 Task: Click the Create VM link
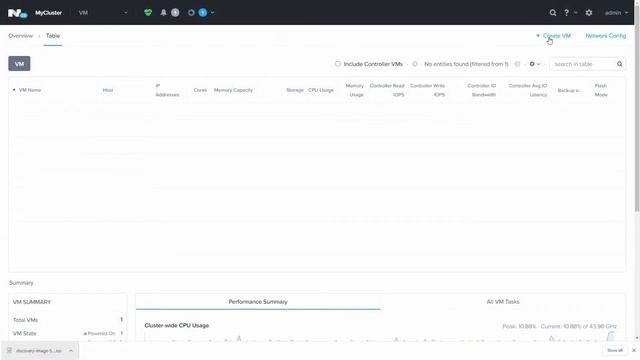click(553, 36)
